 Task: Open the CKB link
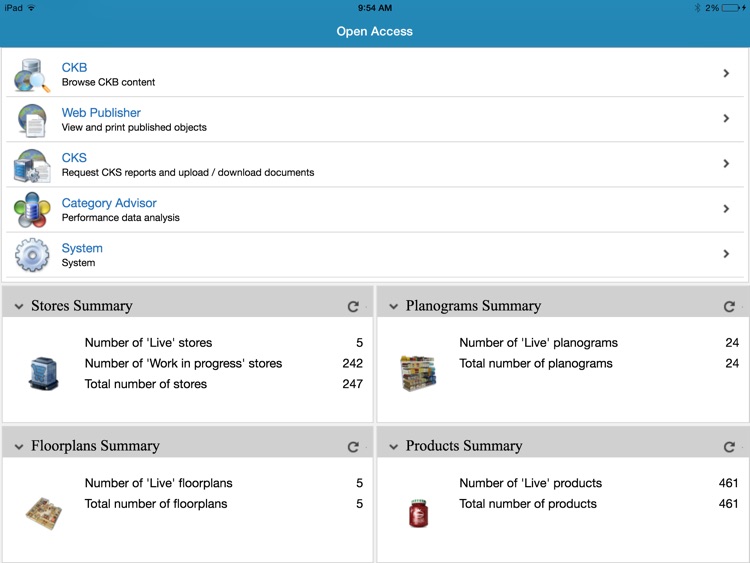(74, 67)
